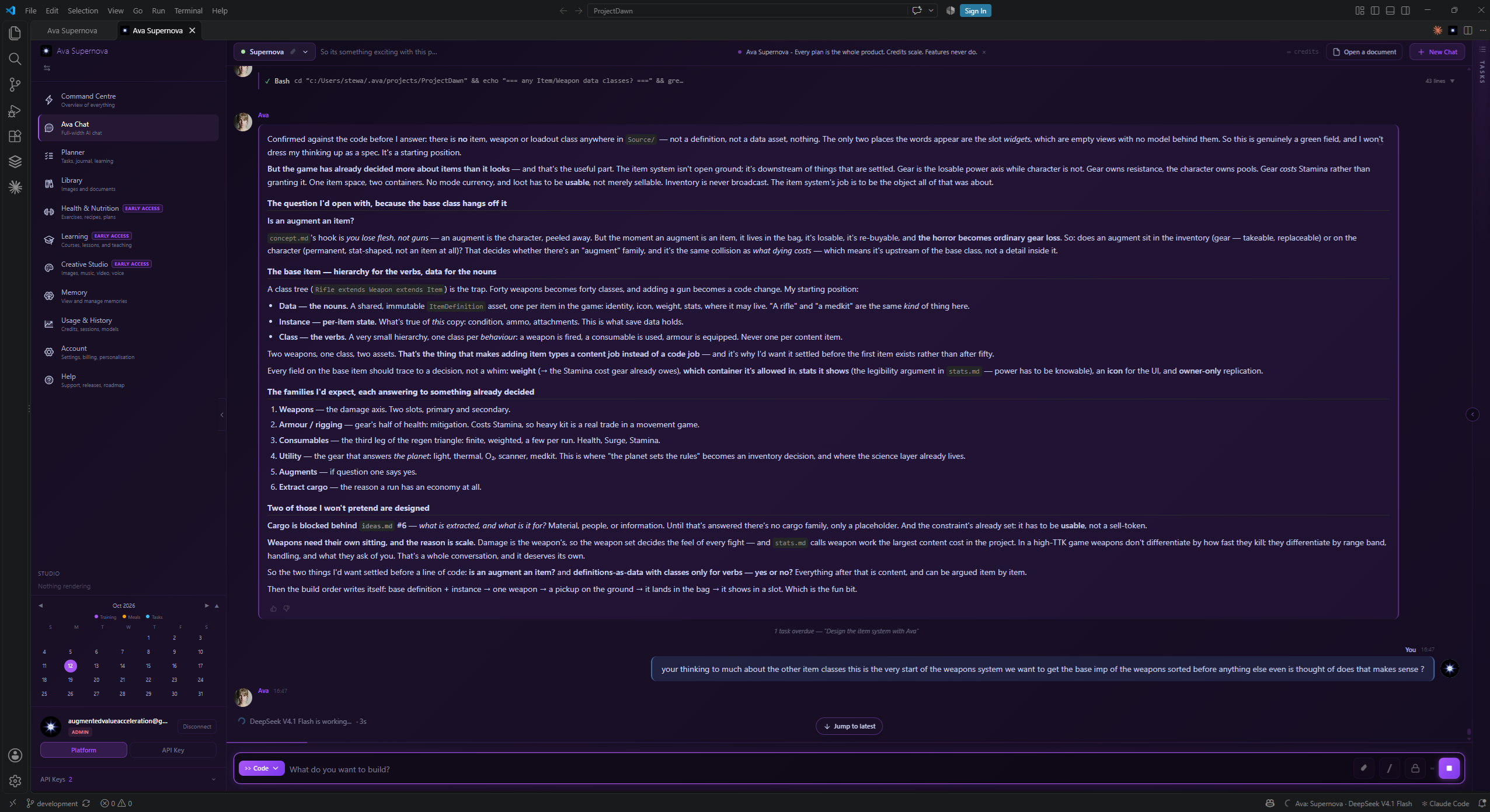1490x812 pixels.
Task: Click the Ava Supernova star icon in the editor toolbar
Action: (1453, 30)
